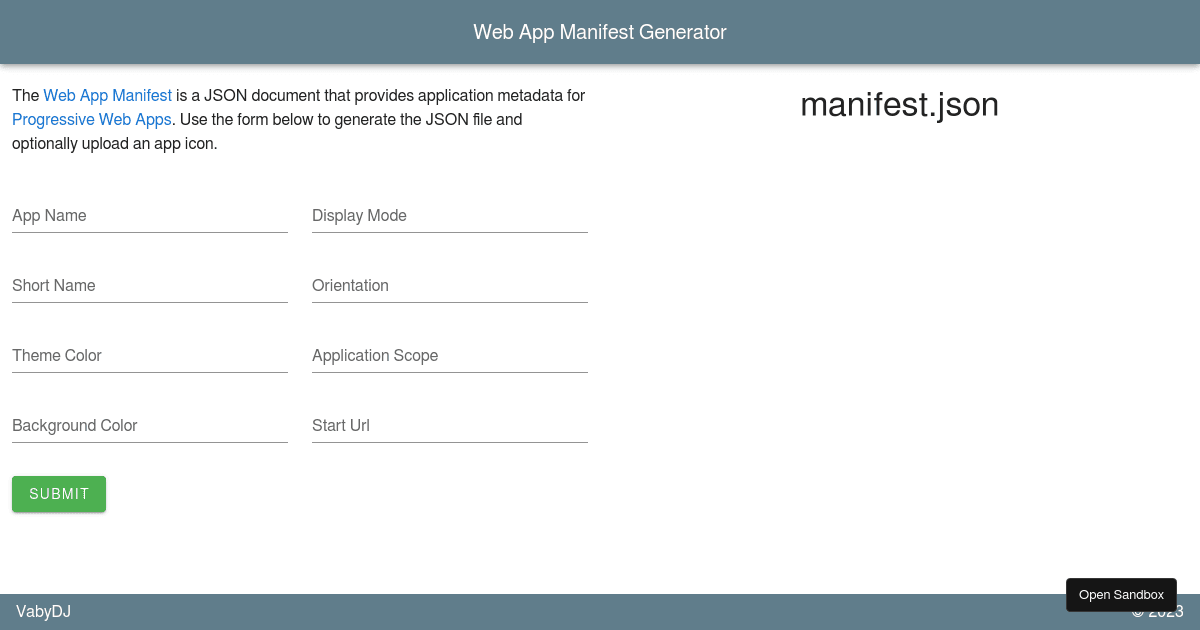The width and height of the screenshot is (1200, 630).
Task: Click the Start Url input field
Action: [449, 426]
